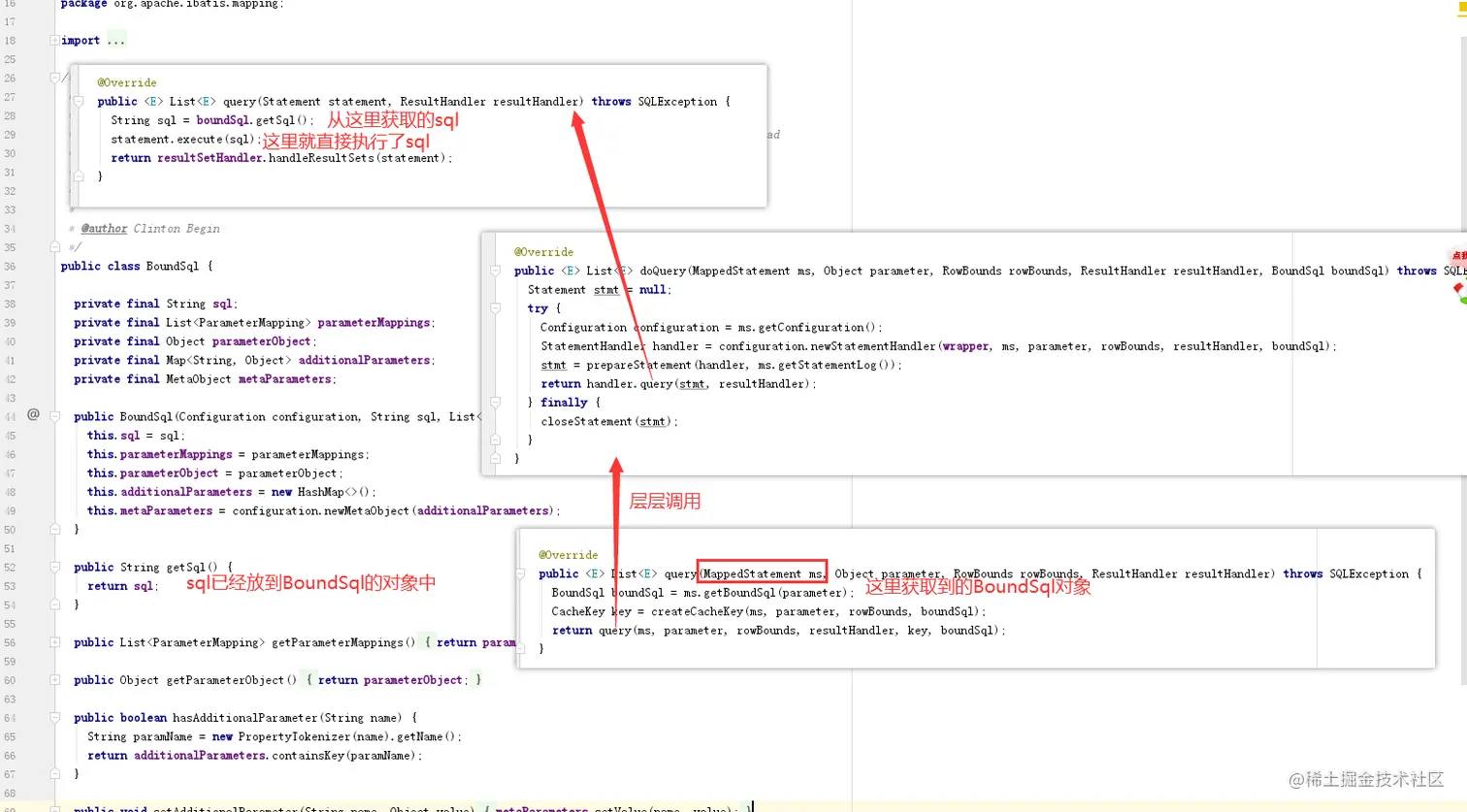Click the 'doQuery' method name in the middle popup

[x=663, y=271]
